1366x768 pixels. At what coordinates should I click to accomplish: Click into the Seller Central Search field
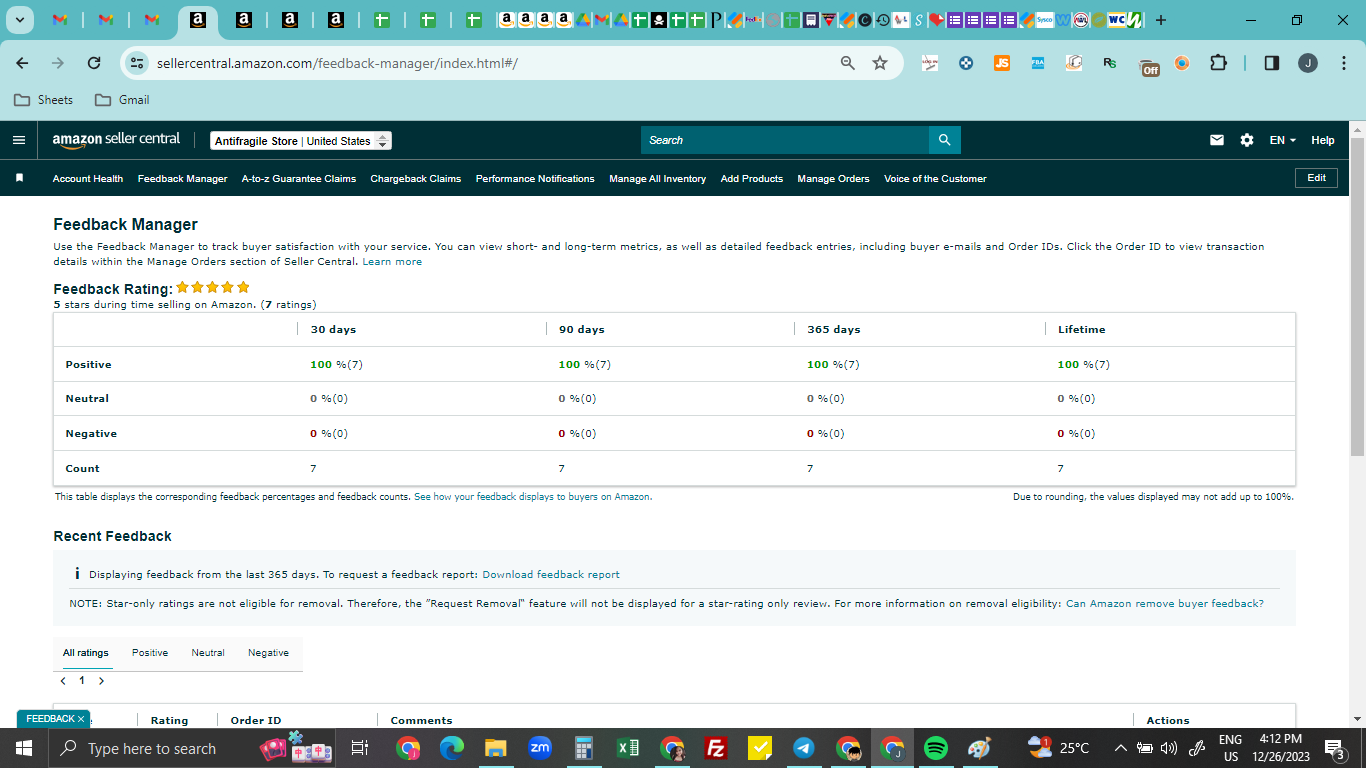point(785,140)
